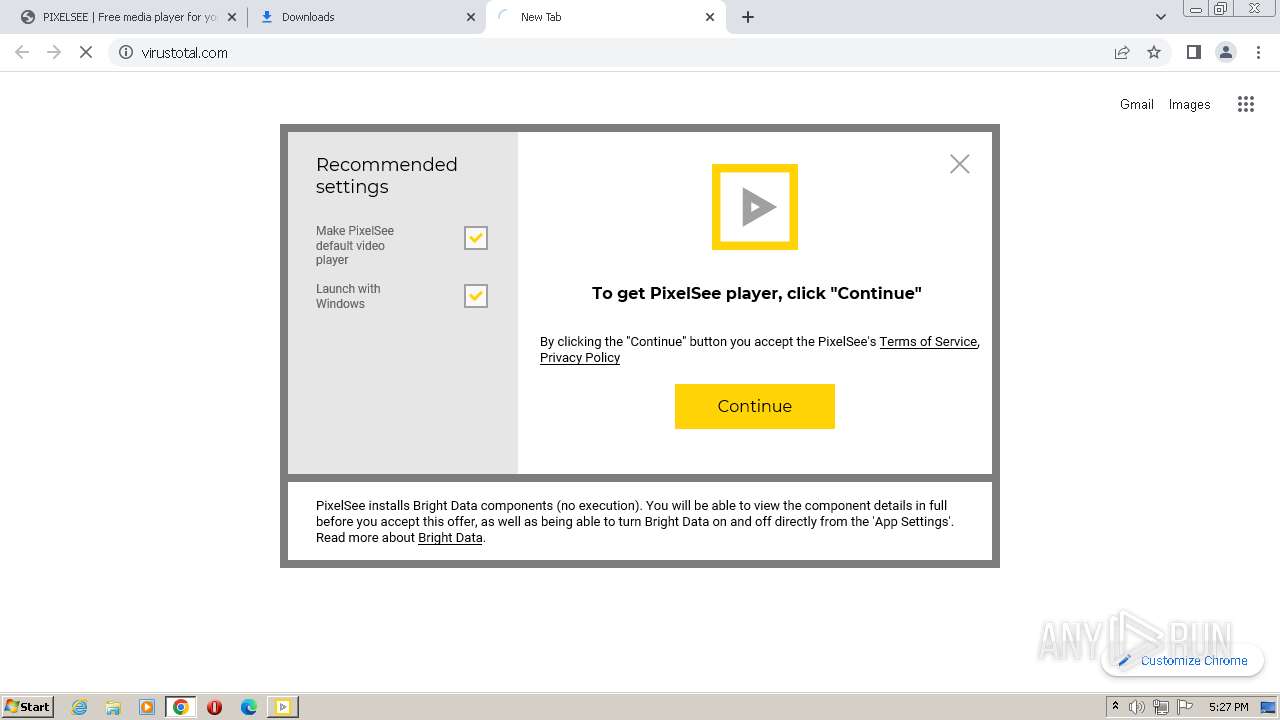This screenshot has height=720, width=1280.
Task: Go back to previous page
Action: pos(22,53)
